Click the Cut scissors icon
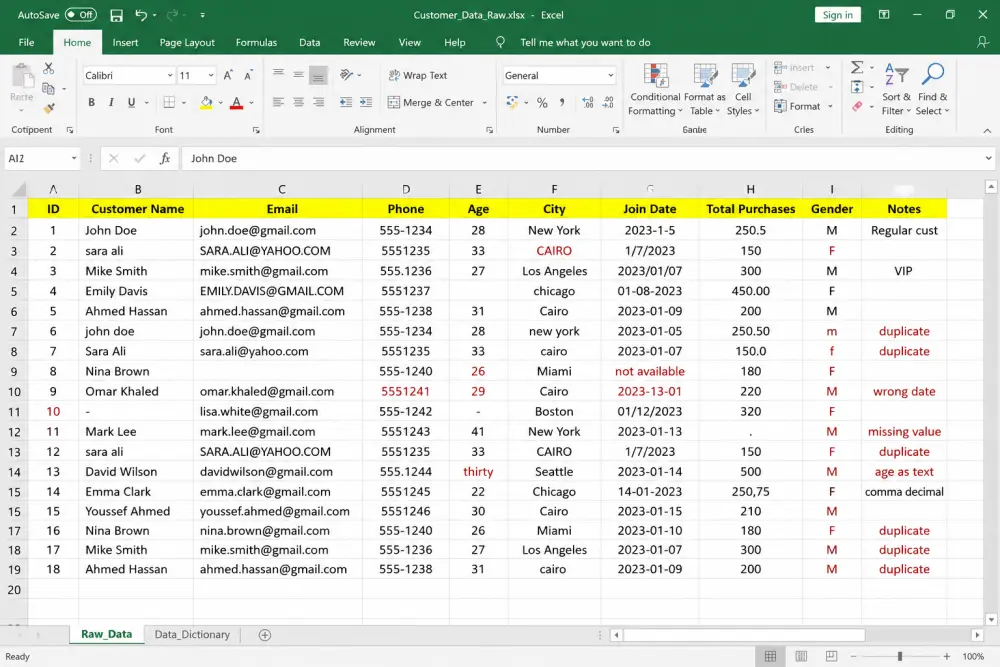Image resolution: width=1000 pixels, height=667 pixels. click(x=48, y=68)
